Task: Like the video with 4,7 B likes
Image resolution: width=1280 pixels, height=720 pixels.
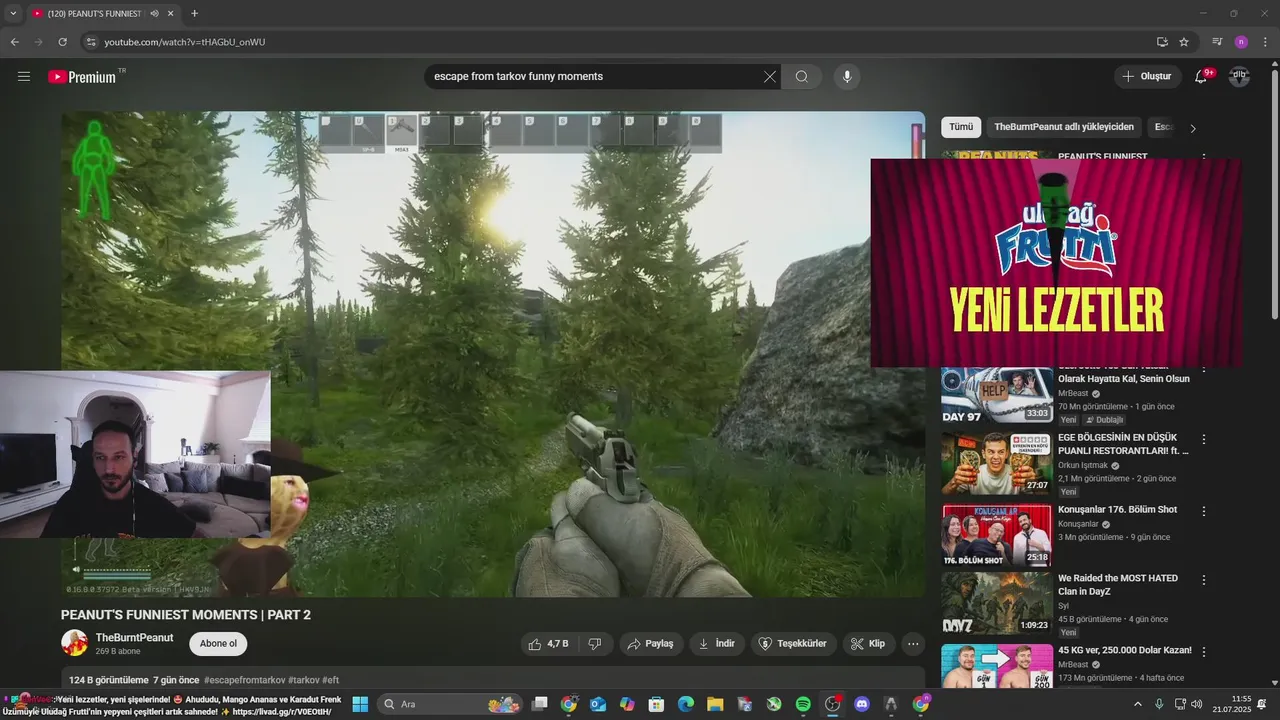Action: [548, 643]
